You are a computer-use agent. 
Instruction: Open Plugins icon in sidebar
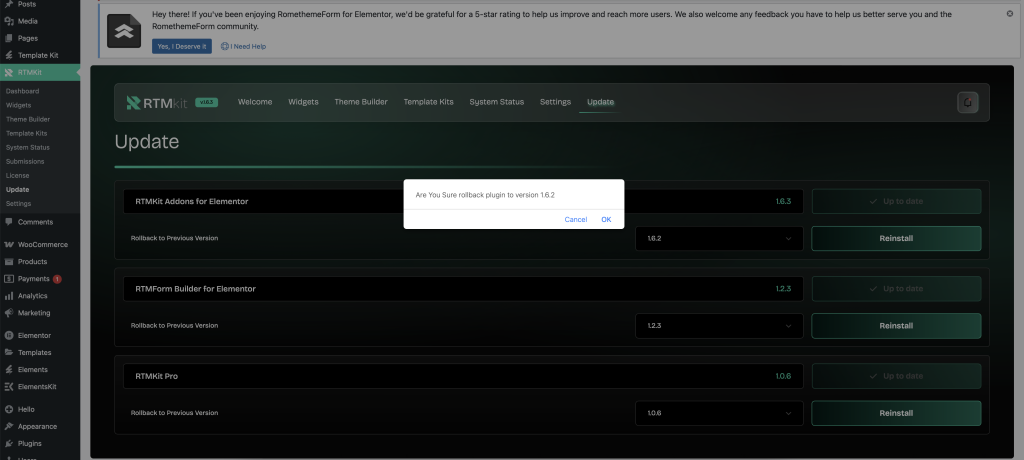(x=9, y=443)
